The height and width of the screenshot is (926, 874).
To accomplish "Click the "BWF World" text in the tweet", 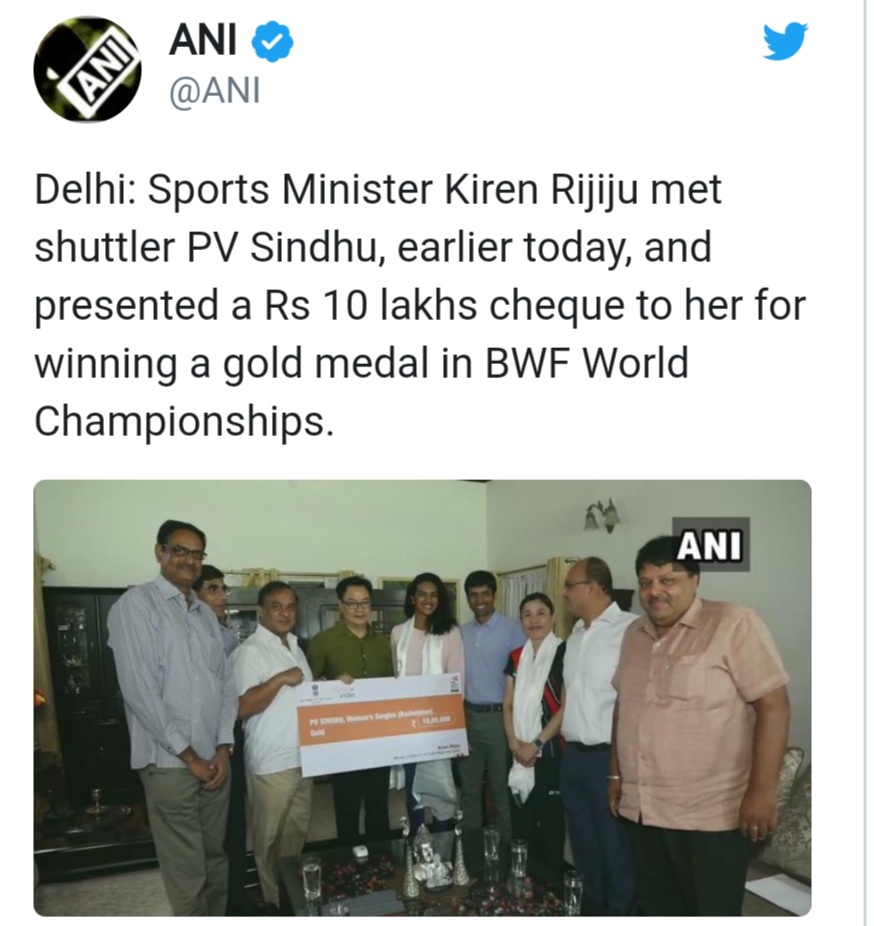I will (587, 363).
